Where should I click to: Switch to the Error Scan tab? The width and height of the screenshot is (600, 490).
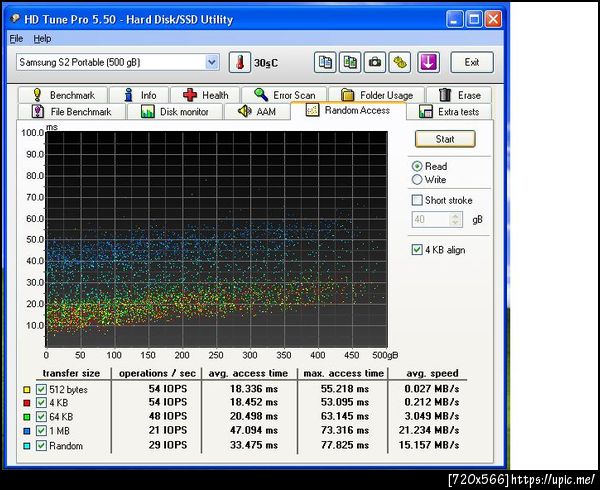click(x=284, y=95)
